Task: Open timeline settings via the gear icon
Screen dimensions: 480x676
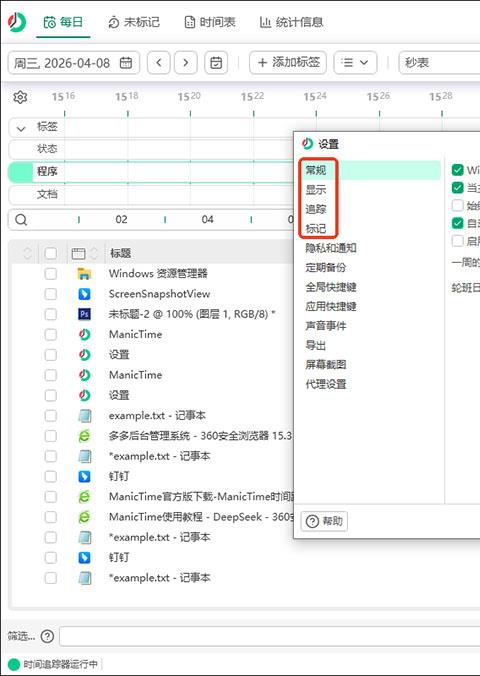Action: pyautogui.click(x=20, y=97)
